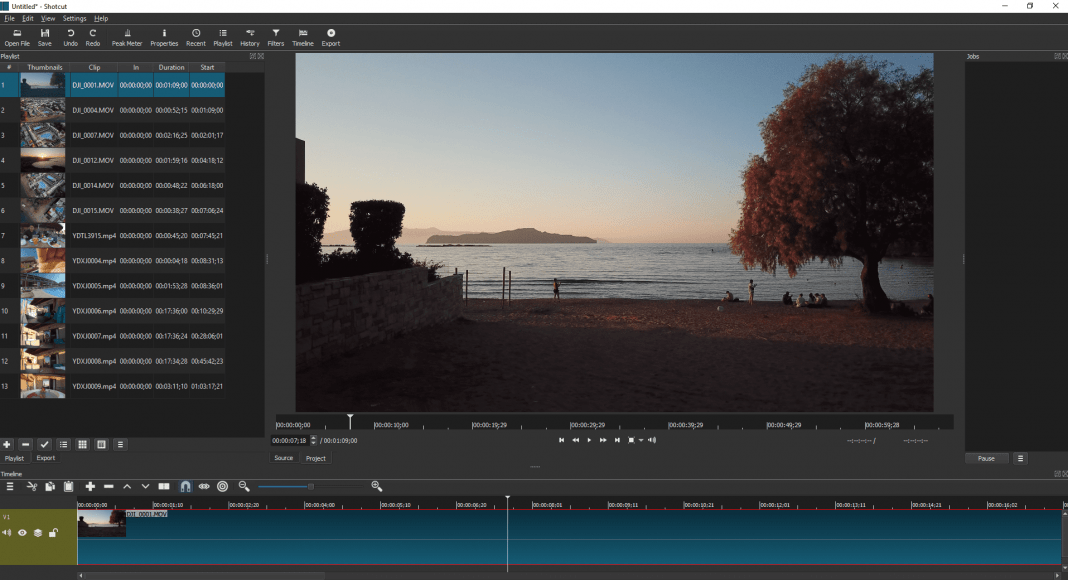Open the Export panel from the toolbar
The width and height of the screenshot is (1068, 580).
point(331,37)
